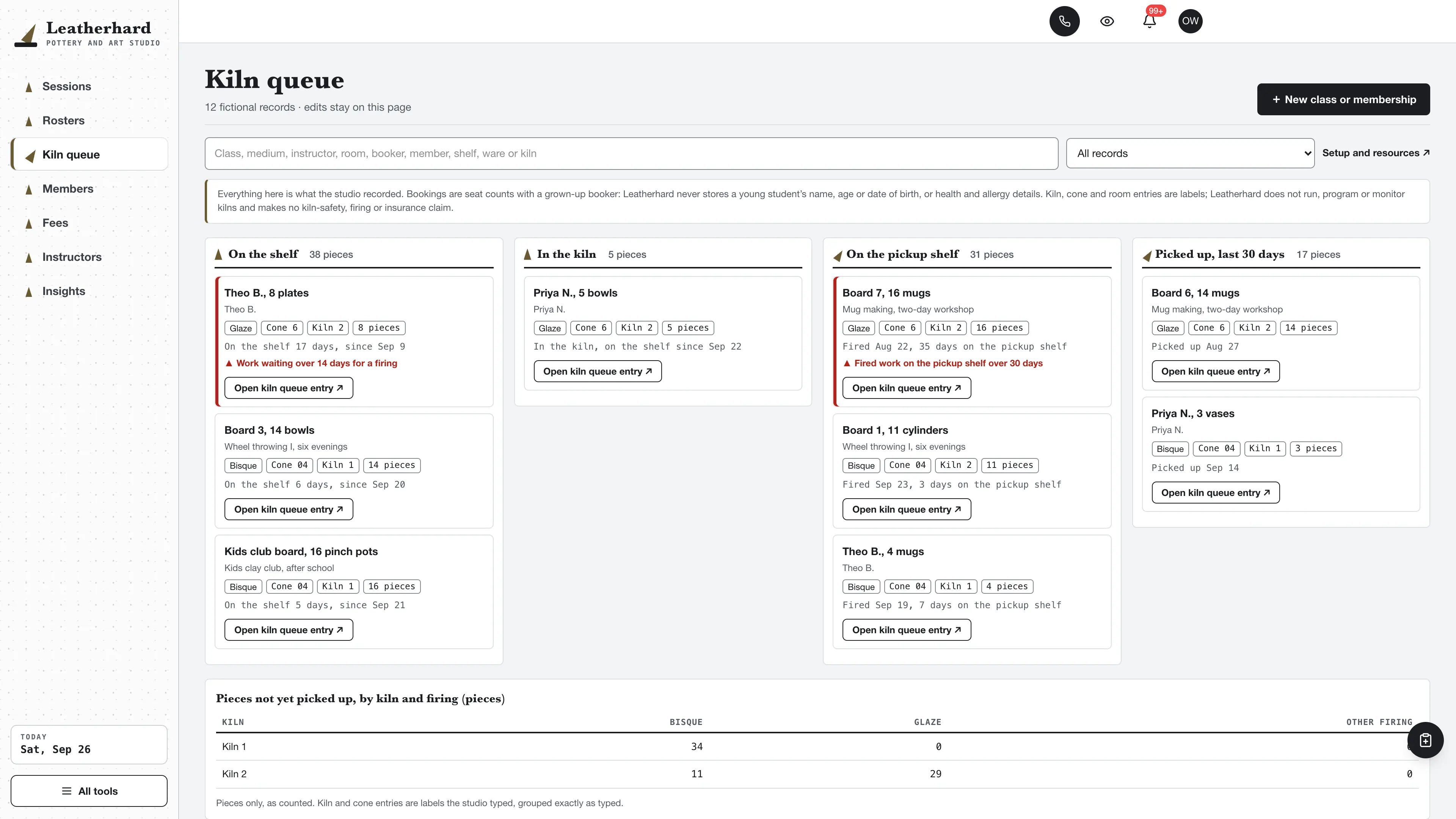This screenshot has width=1456, height=819.
Task: Click the Instructors sidebar marker icon
Action: [x=29, y=258]
